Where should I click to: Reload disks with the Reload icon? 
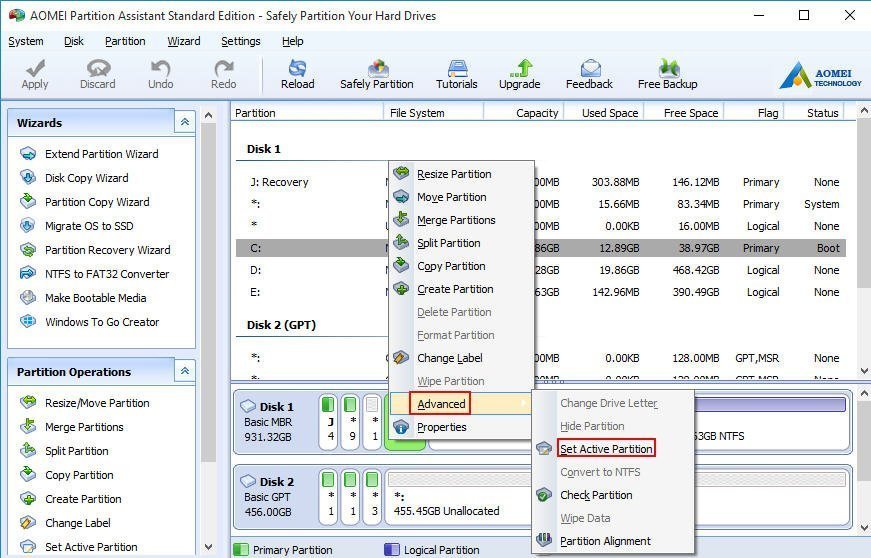(x=298, y=74)
